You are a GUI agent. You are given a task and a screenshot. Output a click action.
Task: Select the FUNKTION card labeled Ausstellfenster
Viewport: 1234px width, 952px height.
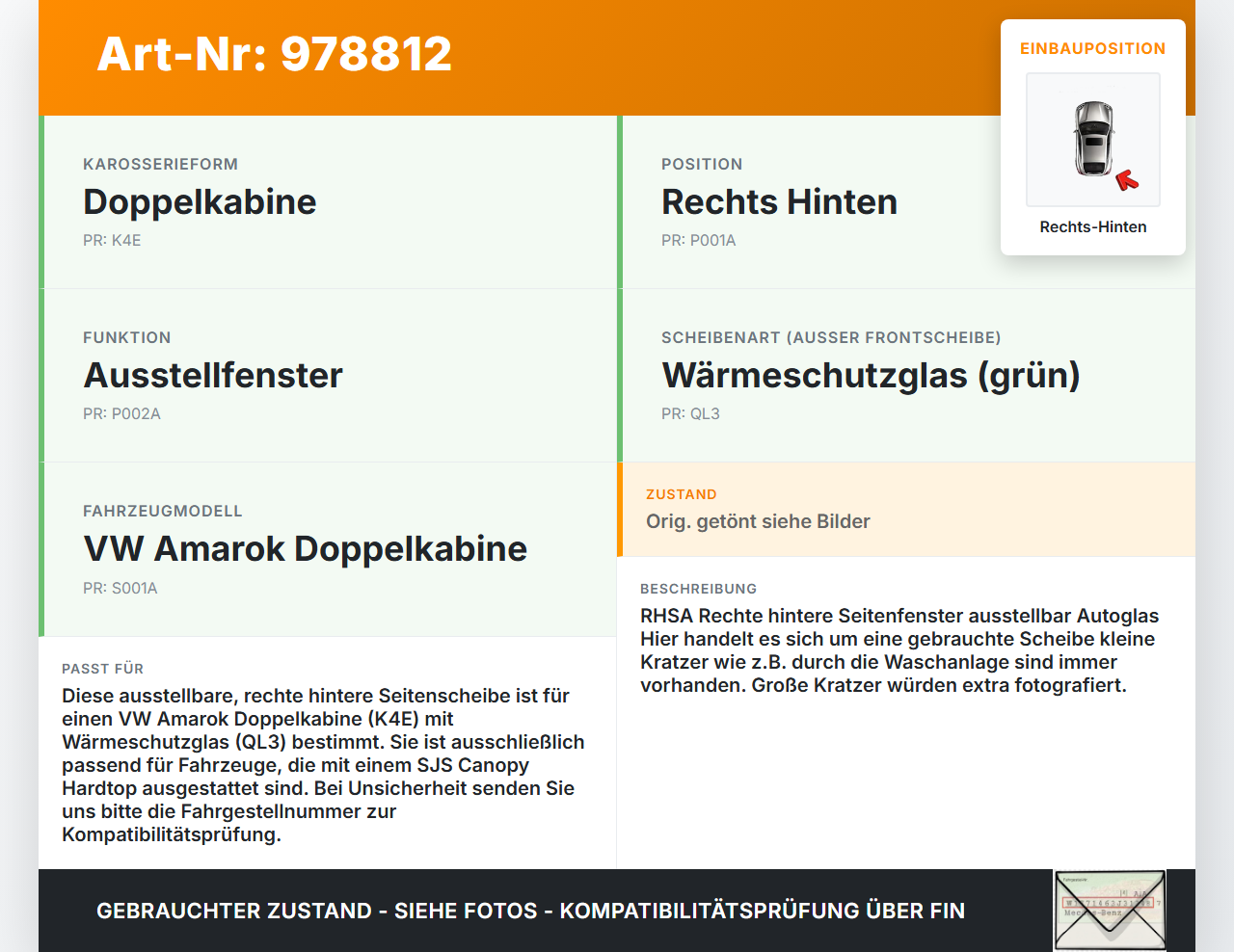[x=328, y=376]
